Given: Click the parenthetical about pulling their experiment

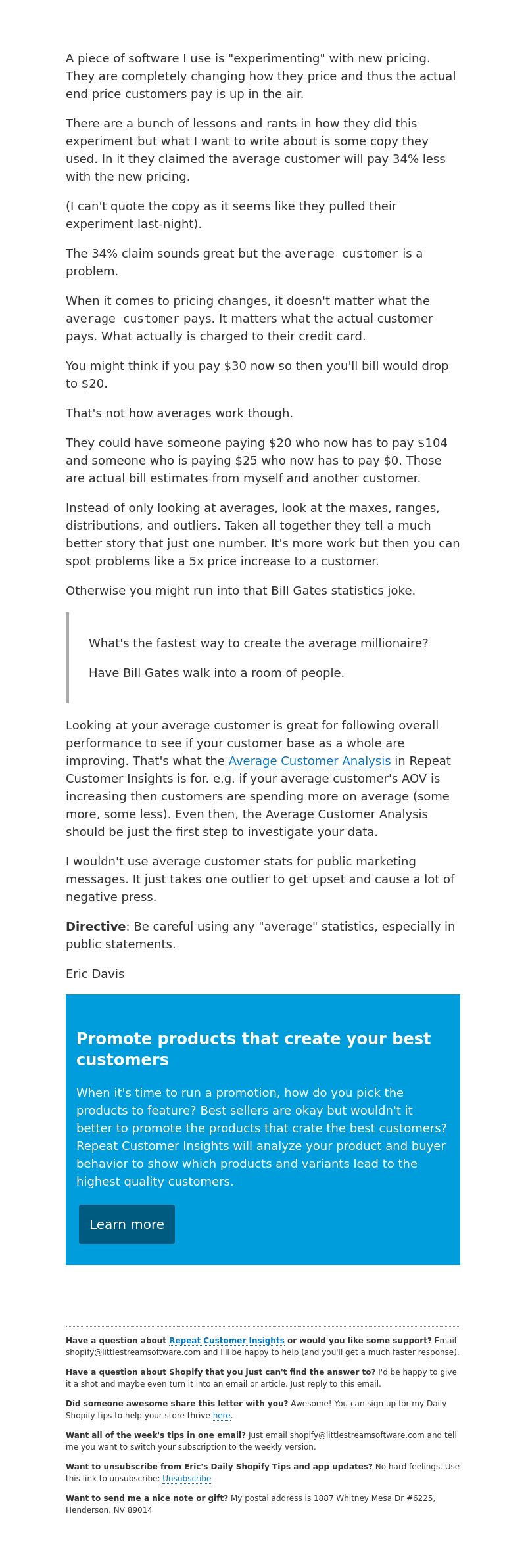Looking at the screenshot, I should [x=231, y=215].
